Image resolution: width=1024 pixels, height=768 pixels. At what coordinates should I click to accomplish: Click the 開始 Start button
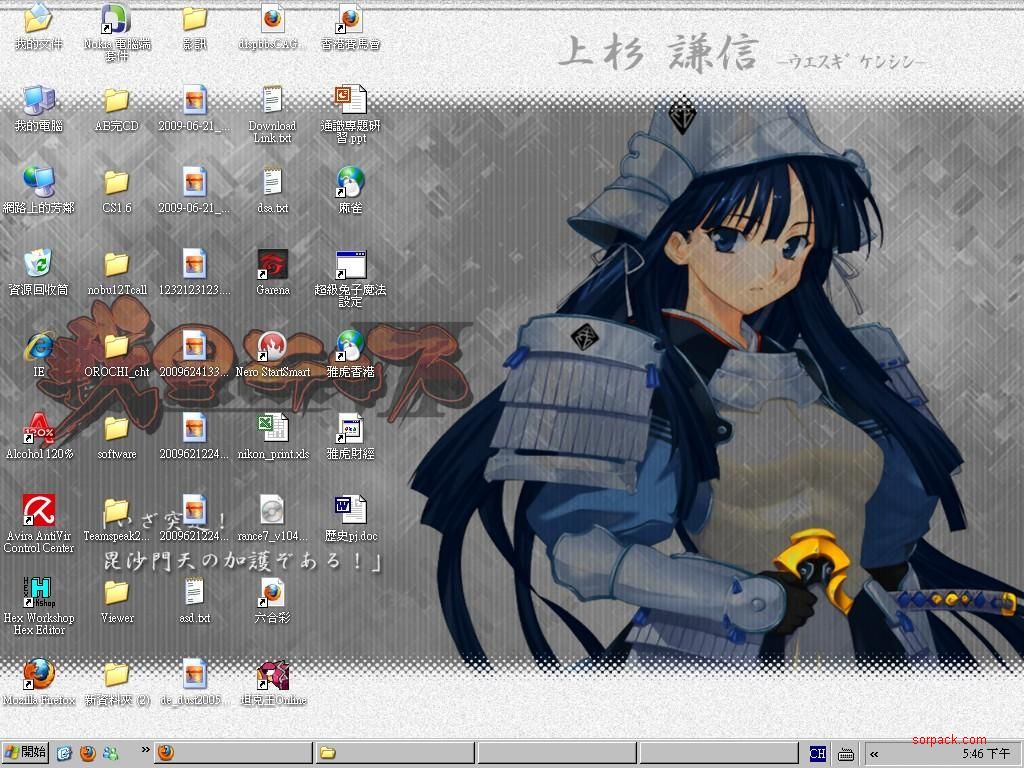tap(26, 753)
